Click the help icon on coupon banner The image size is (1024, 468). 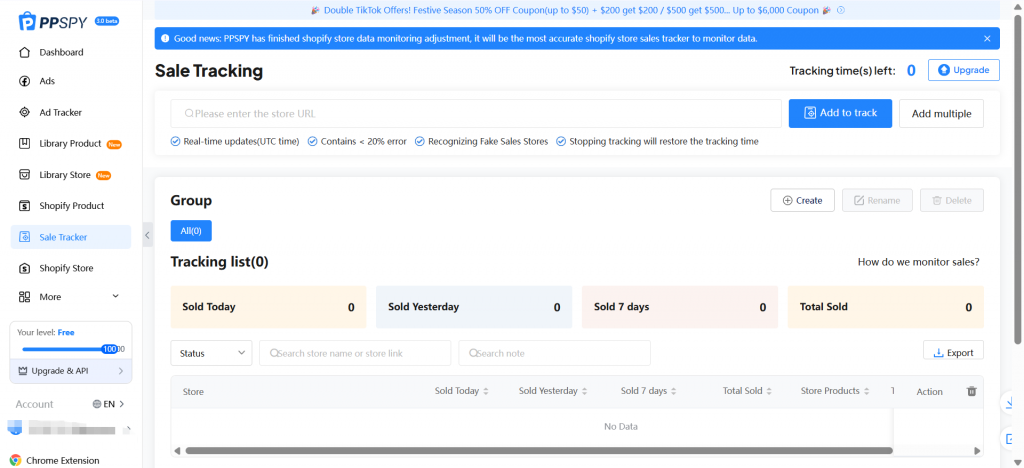pyautogui.click(x=841, y=10)
